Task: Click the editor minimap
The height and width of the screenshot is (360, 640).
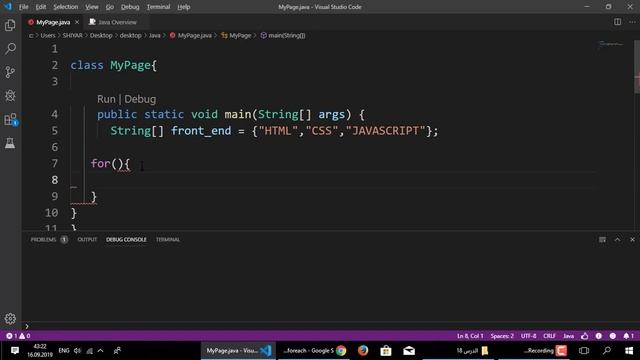Action: pyautogui.click(x=611, y=44)
